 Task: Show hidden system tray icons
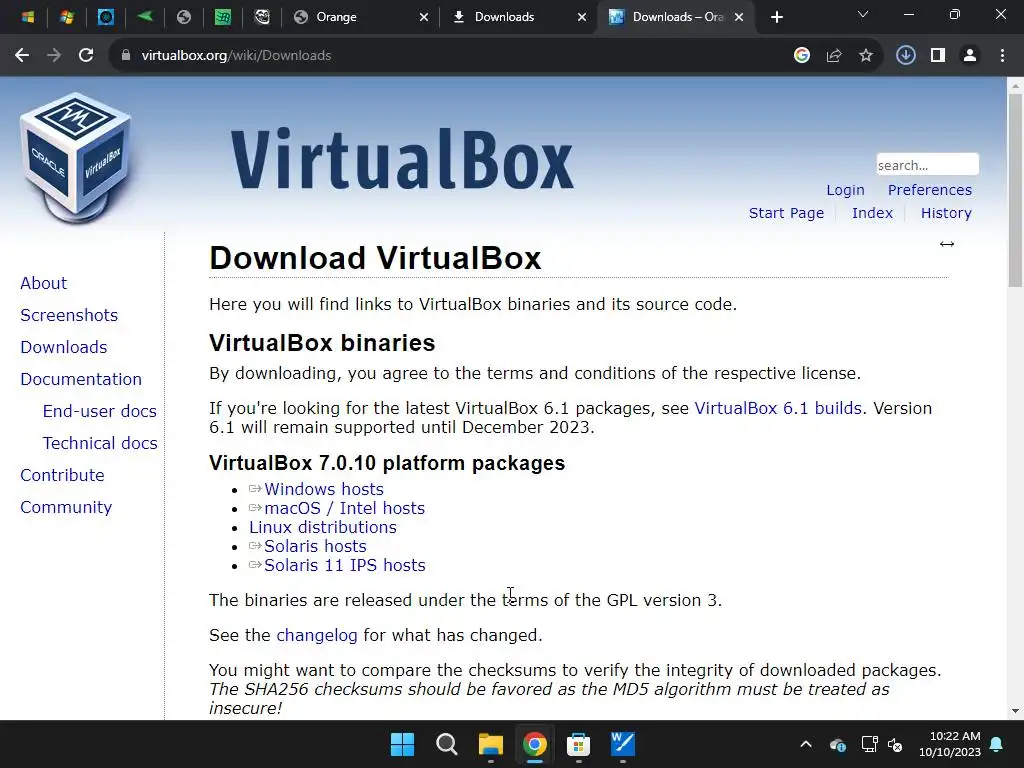click(x=806, y=744)
